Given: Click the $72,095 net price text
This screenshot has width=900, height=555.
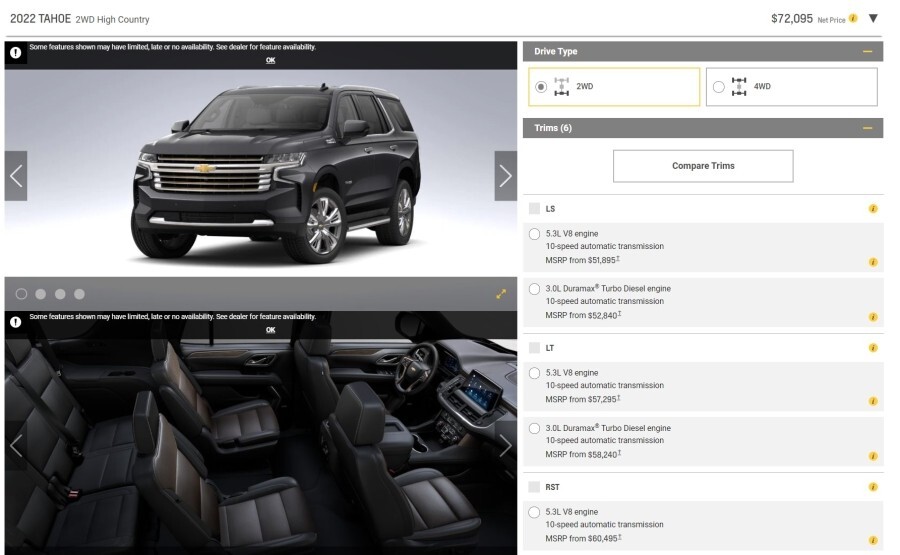Looking at the screenshot, I should click(x=792, y=18).
